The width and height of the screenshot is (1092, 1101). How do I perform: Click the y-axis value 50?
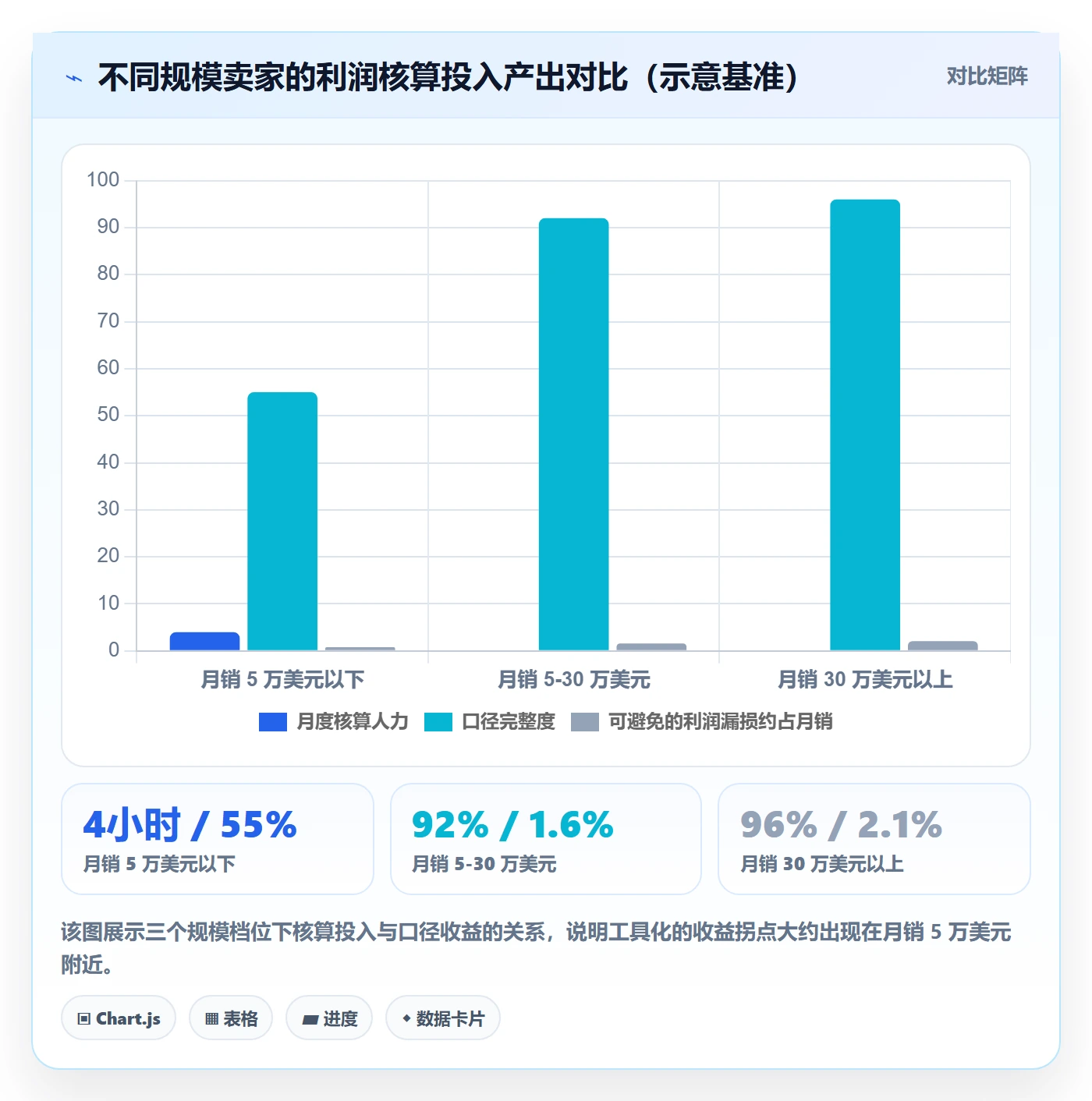(x=108, y=415)
